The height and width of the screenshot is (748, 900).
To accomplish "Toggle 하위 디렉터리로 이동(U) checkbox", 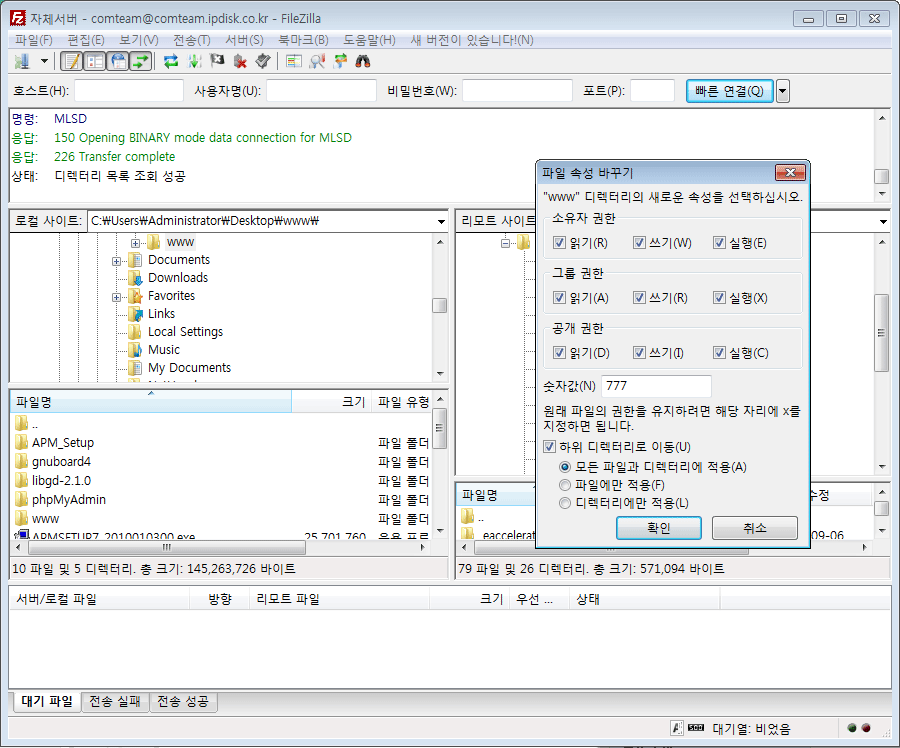I will (x=549, y=447).
